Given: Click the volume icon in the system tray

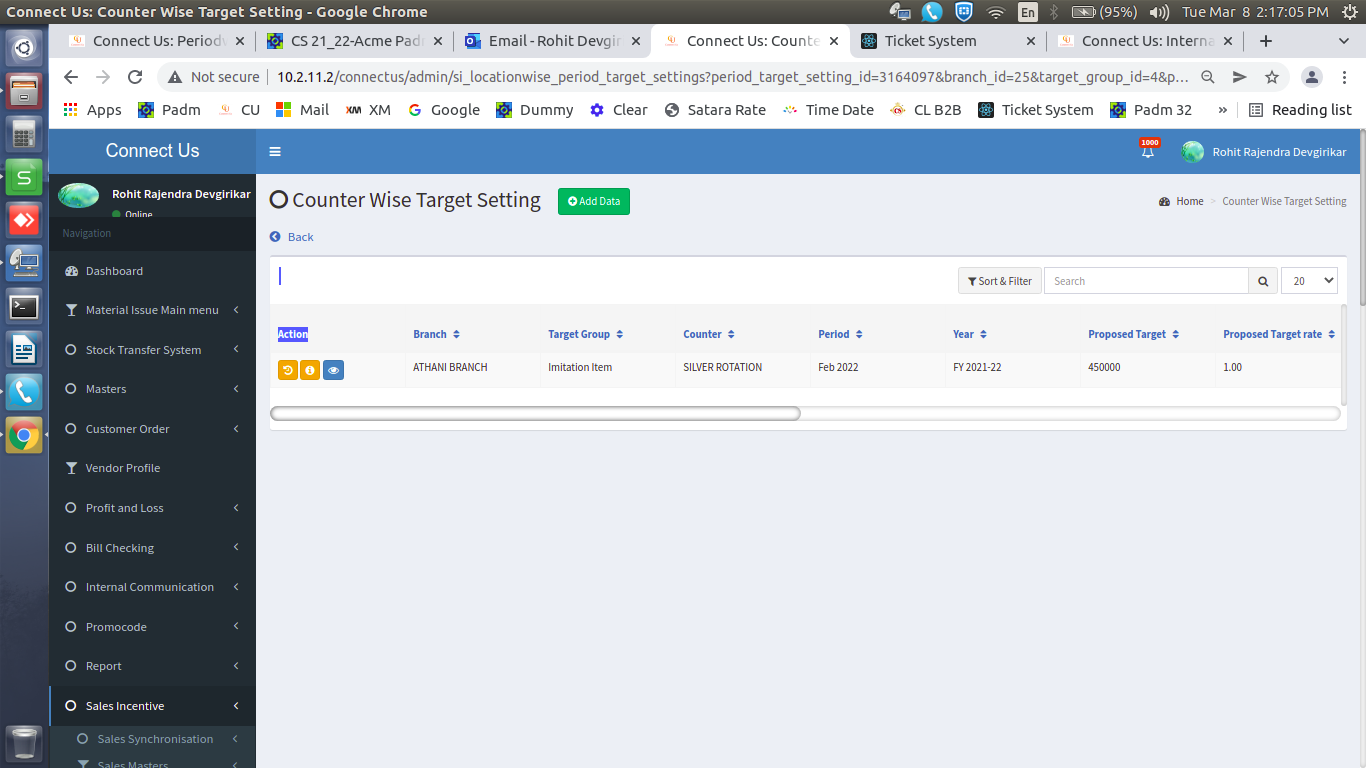Looking at the screenshot, I should point(1159,12).
